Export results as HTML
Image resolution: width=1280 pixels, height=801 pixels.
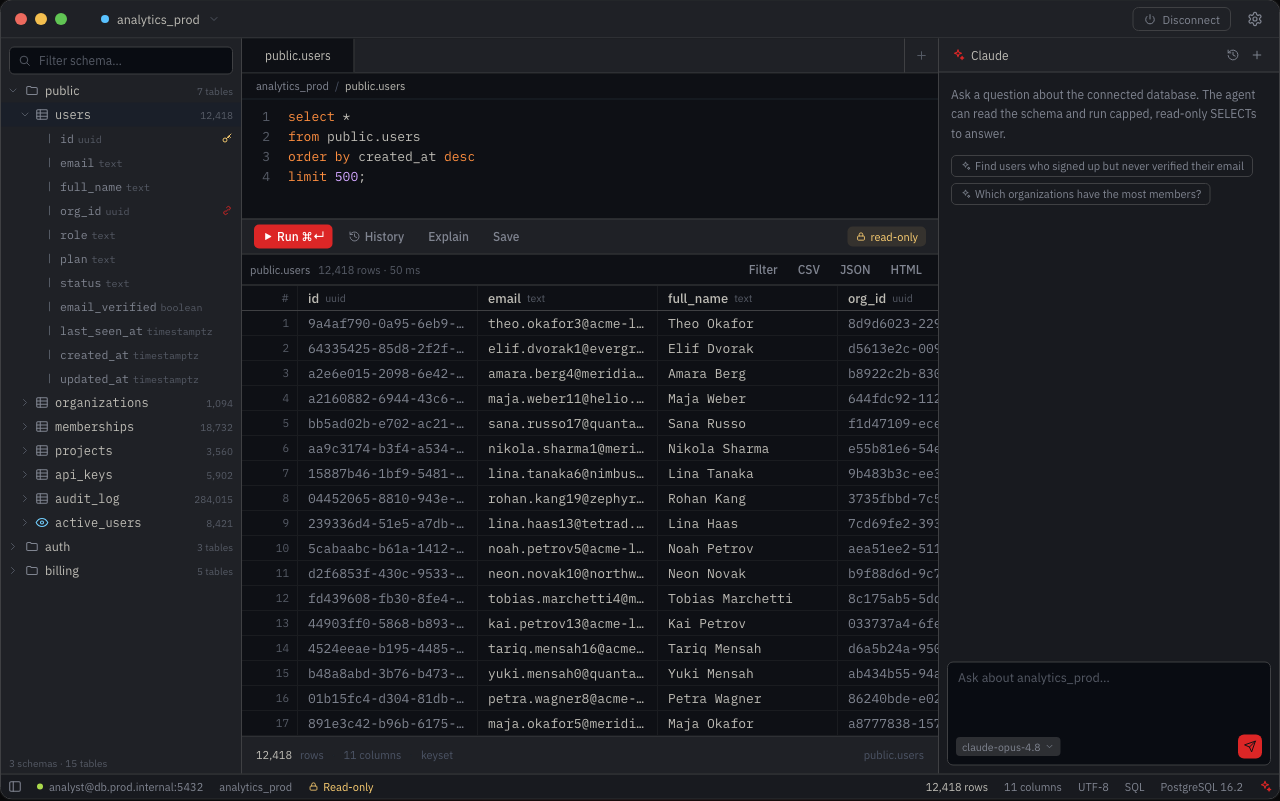click(906, 270)
